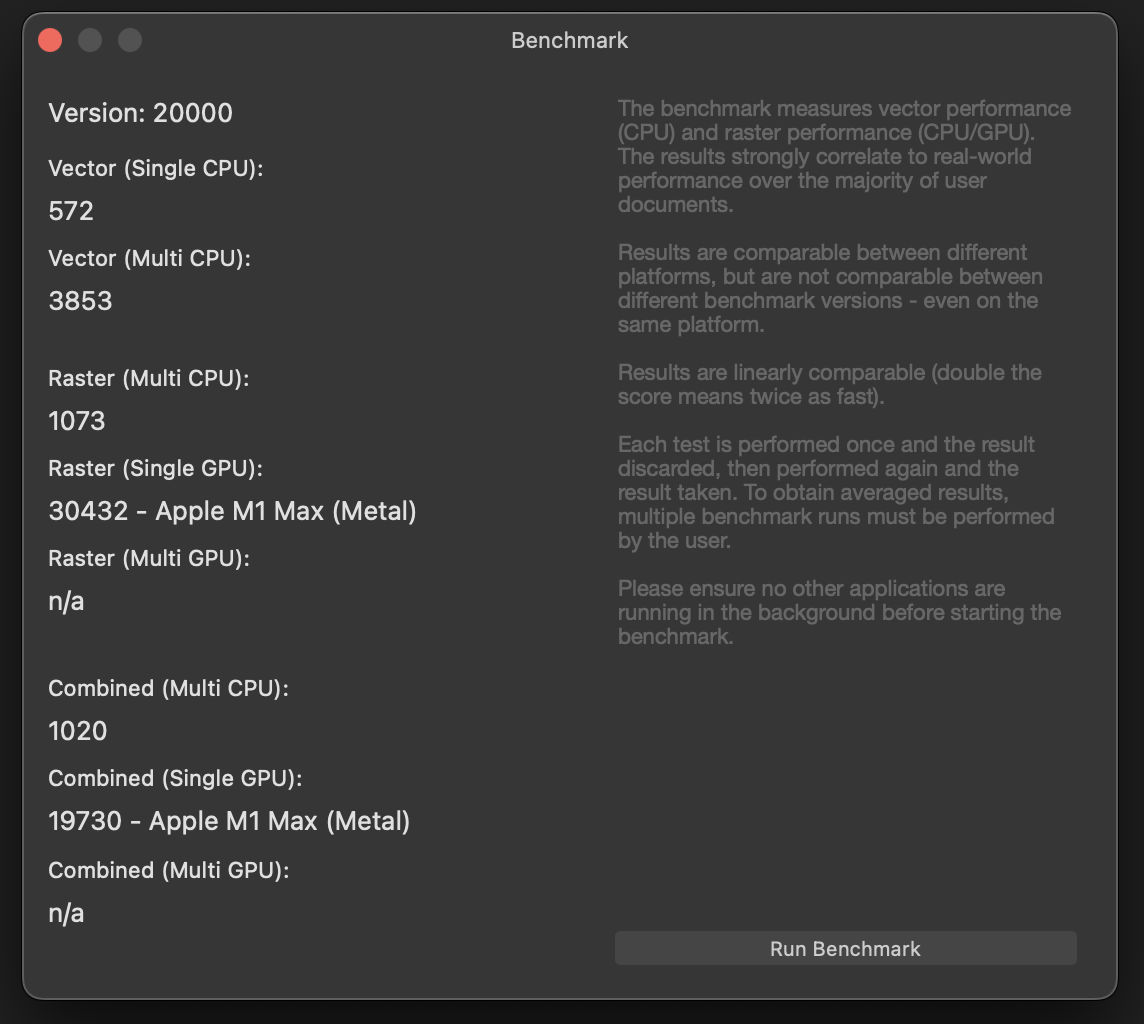Click the Vector (Multi CPU) label
Viewport: 1144px width, 1024px height.
tap(150, 258)
